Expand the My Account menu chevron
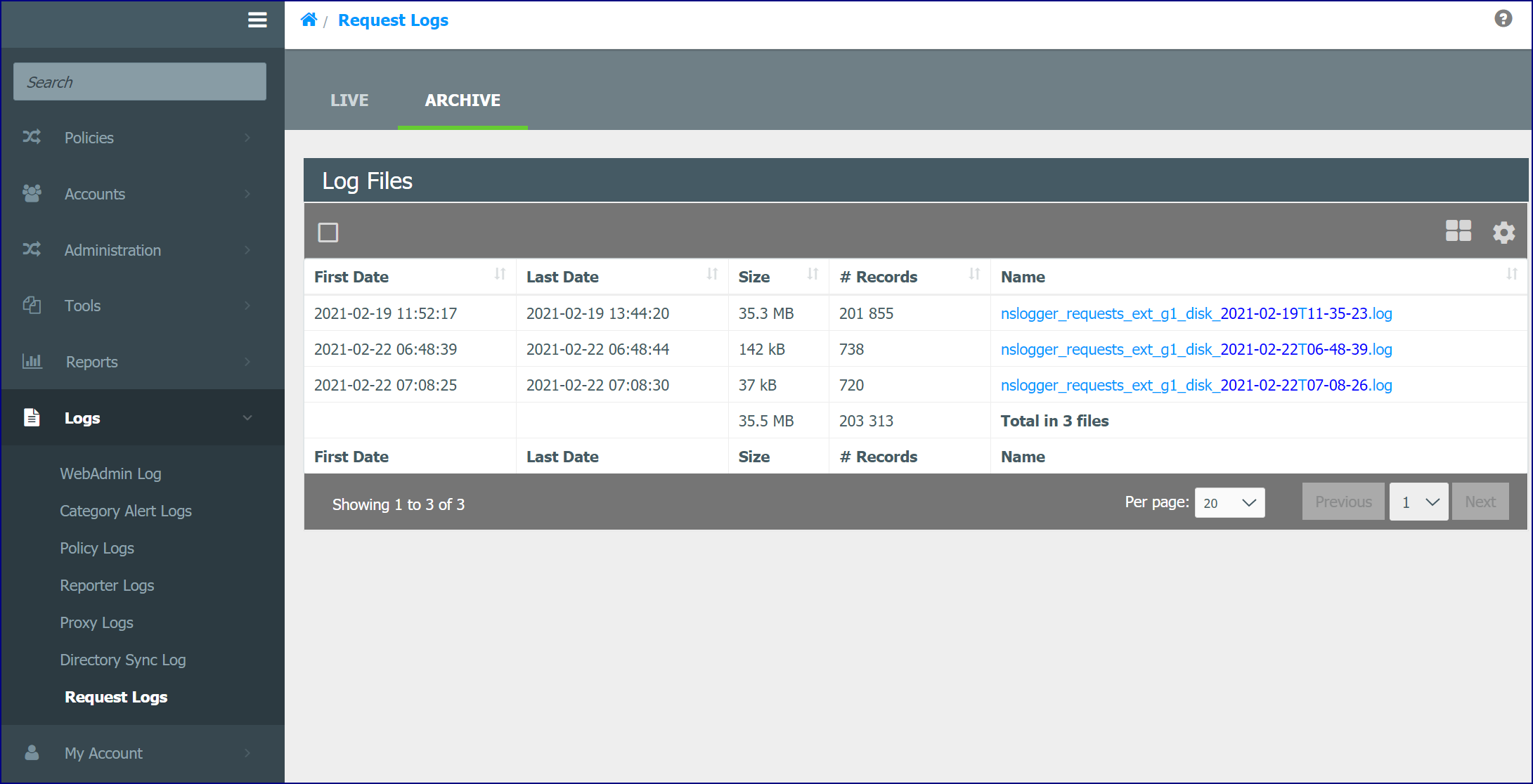This screenshot has height=784, width=1533. (247, 753)
